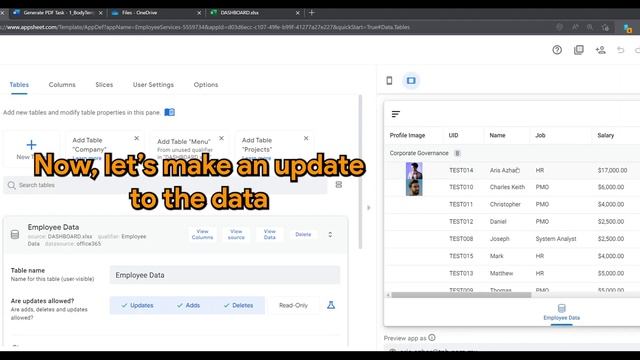Select the Joseph System Analyst row

[x=512, y=239]
